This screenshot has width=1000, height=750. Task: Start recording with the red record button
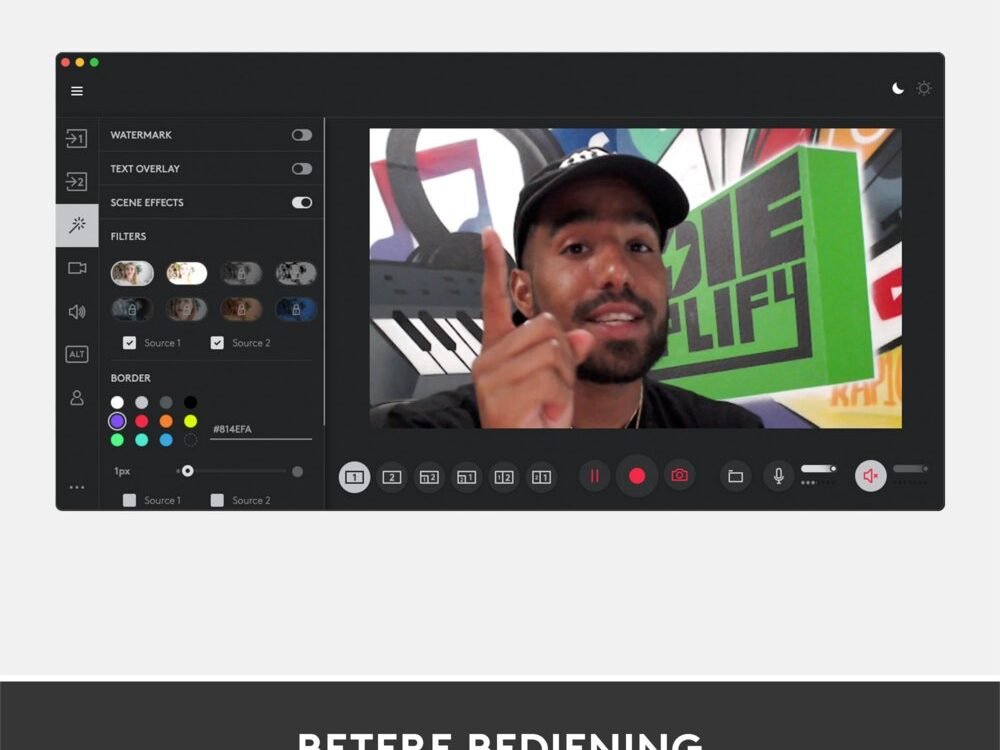tap(637, 476)
